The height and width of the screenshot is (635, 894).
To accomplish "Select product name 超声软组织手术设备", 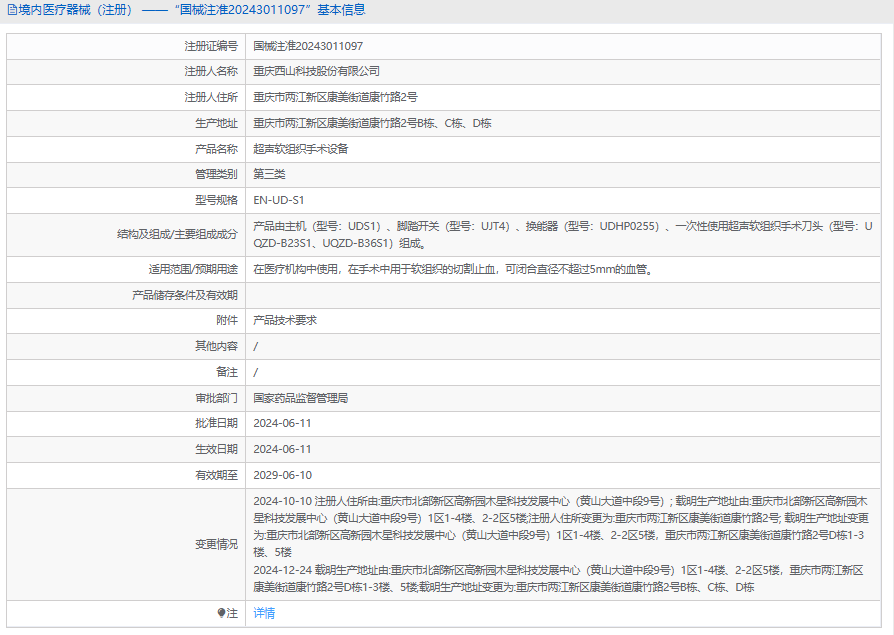I will (x=300, y=148).
